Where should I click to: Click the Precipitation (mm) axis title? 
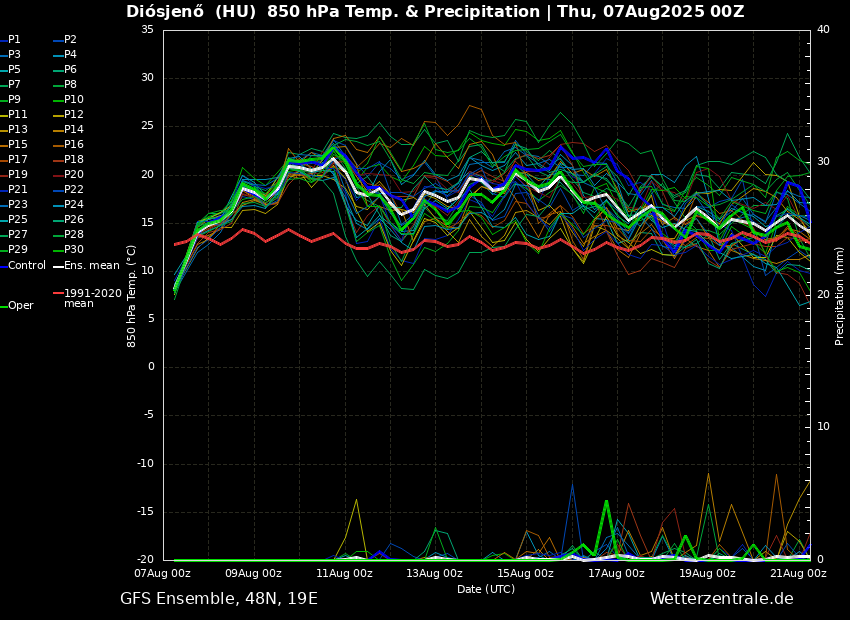pos(840,295)
